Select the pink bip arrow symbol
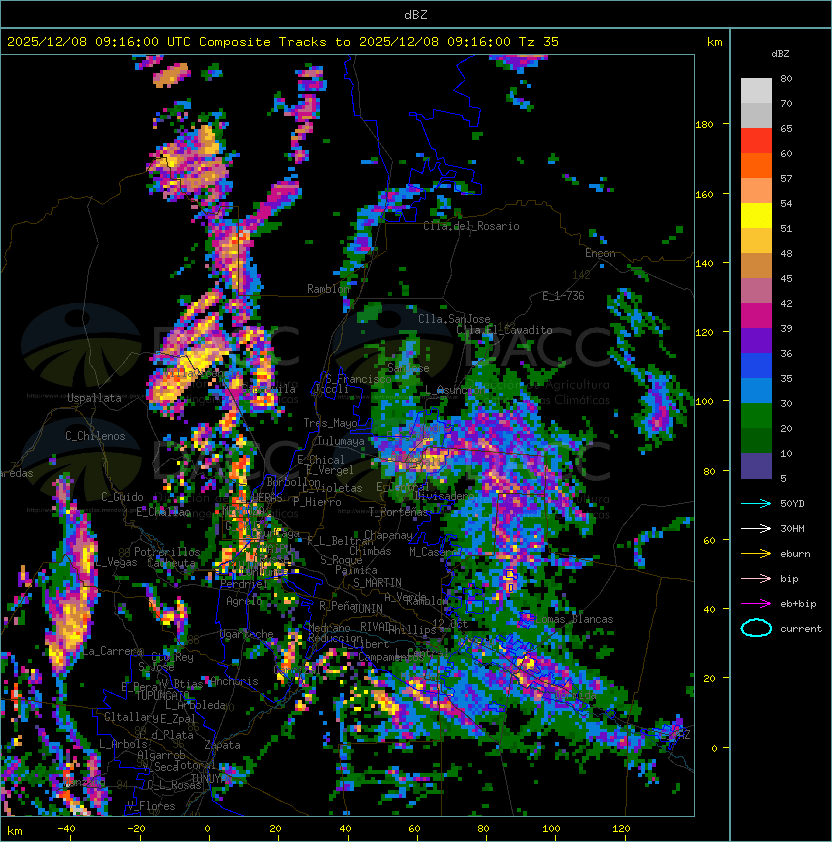Image resolution: width=832 pixels, height=842 pixels. [756, 578]
